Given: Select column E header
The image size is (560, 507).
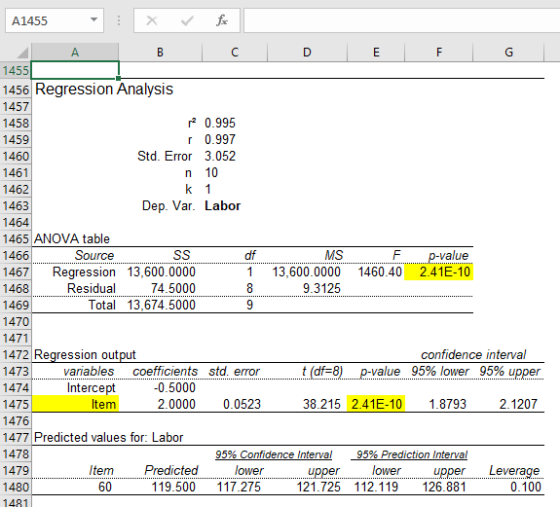Looking at the screenshot, I should click(376, 52).
